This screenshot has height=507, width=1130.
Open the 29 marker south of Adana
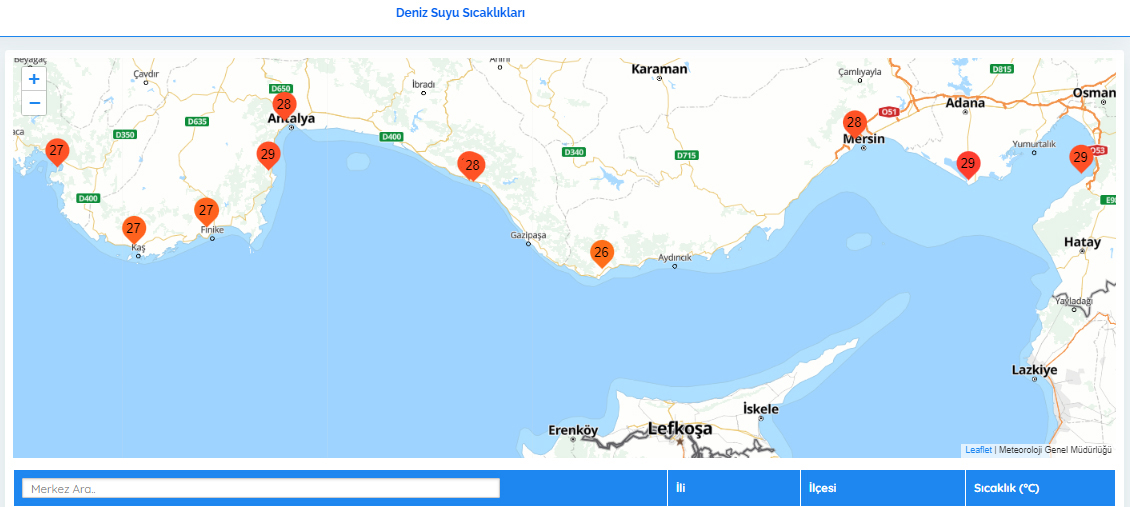click(x=968, y=165)
